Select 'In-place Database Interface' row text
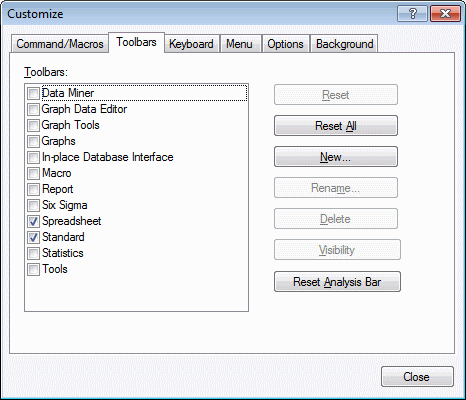 [108, 157]
